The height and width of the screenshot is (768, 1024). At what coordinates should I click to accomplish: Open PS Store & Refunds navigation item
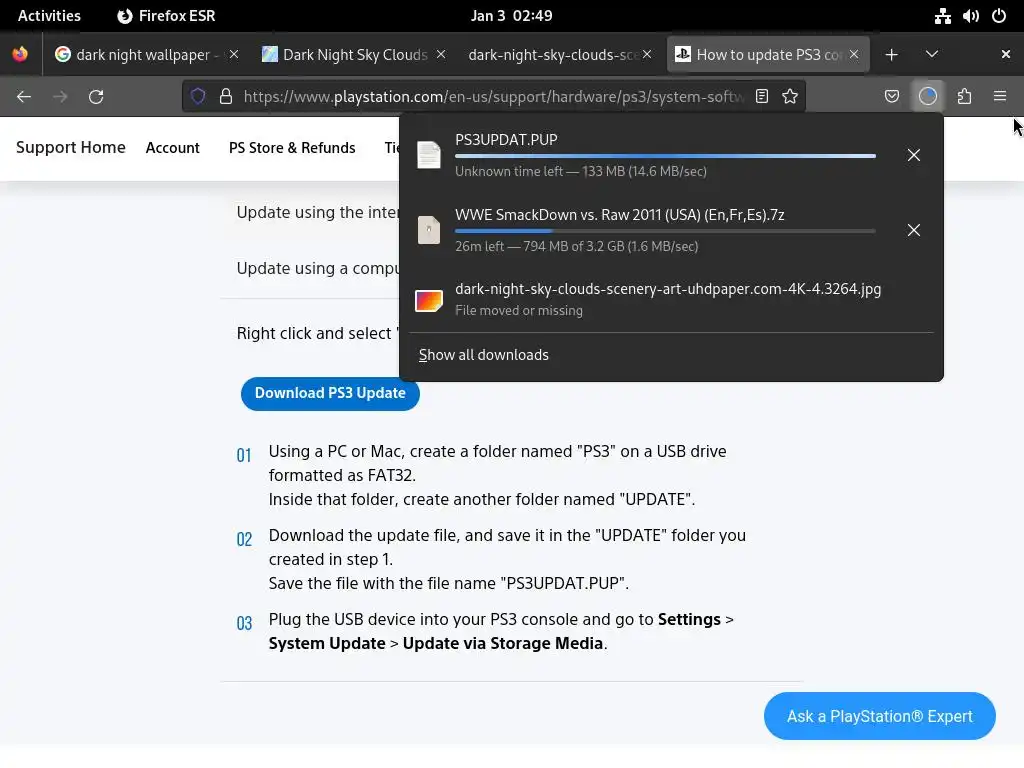tap(292, 148)
